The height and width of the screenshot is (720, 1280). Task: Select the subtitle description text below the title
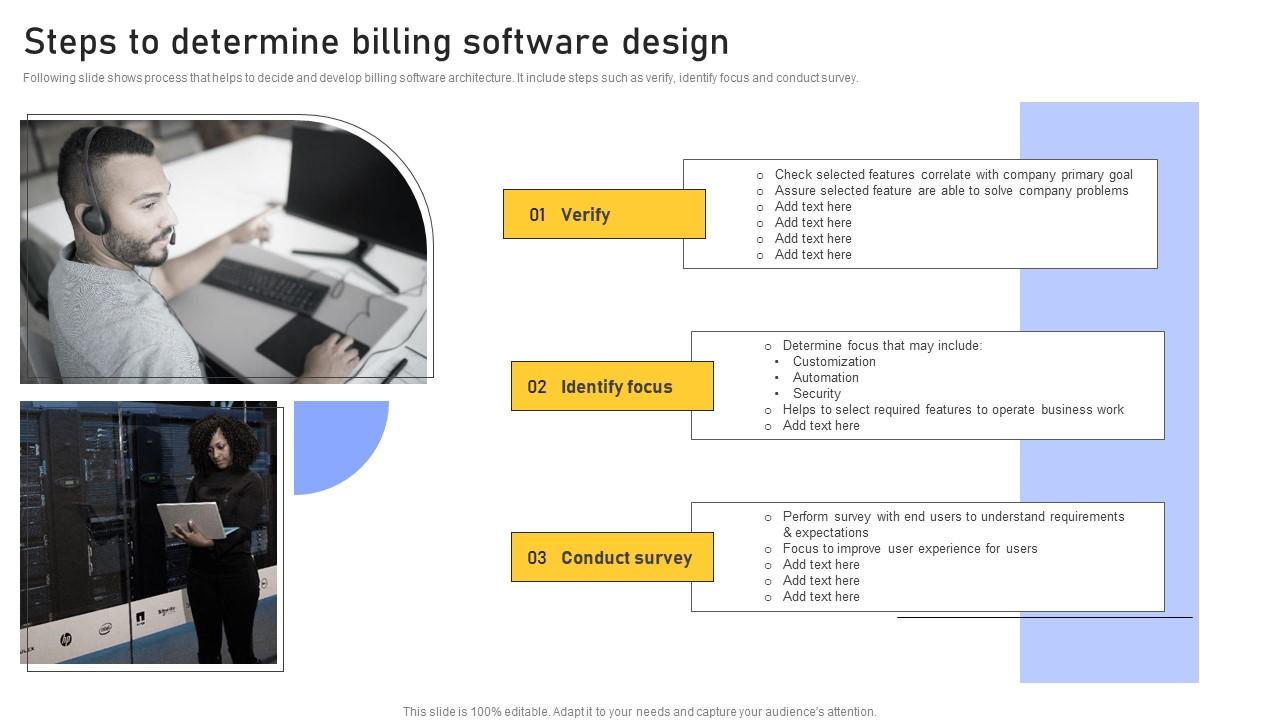[440, 78]
